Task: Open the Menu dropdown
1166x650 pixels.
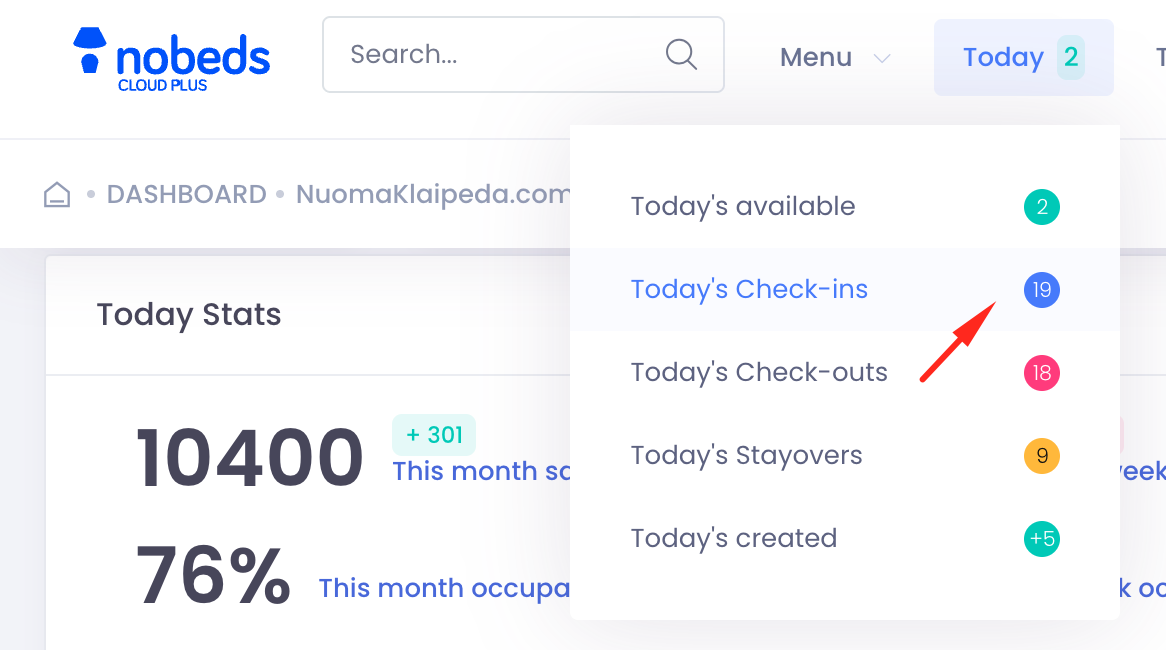Action: pos(816,57)
